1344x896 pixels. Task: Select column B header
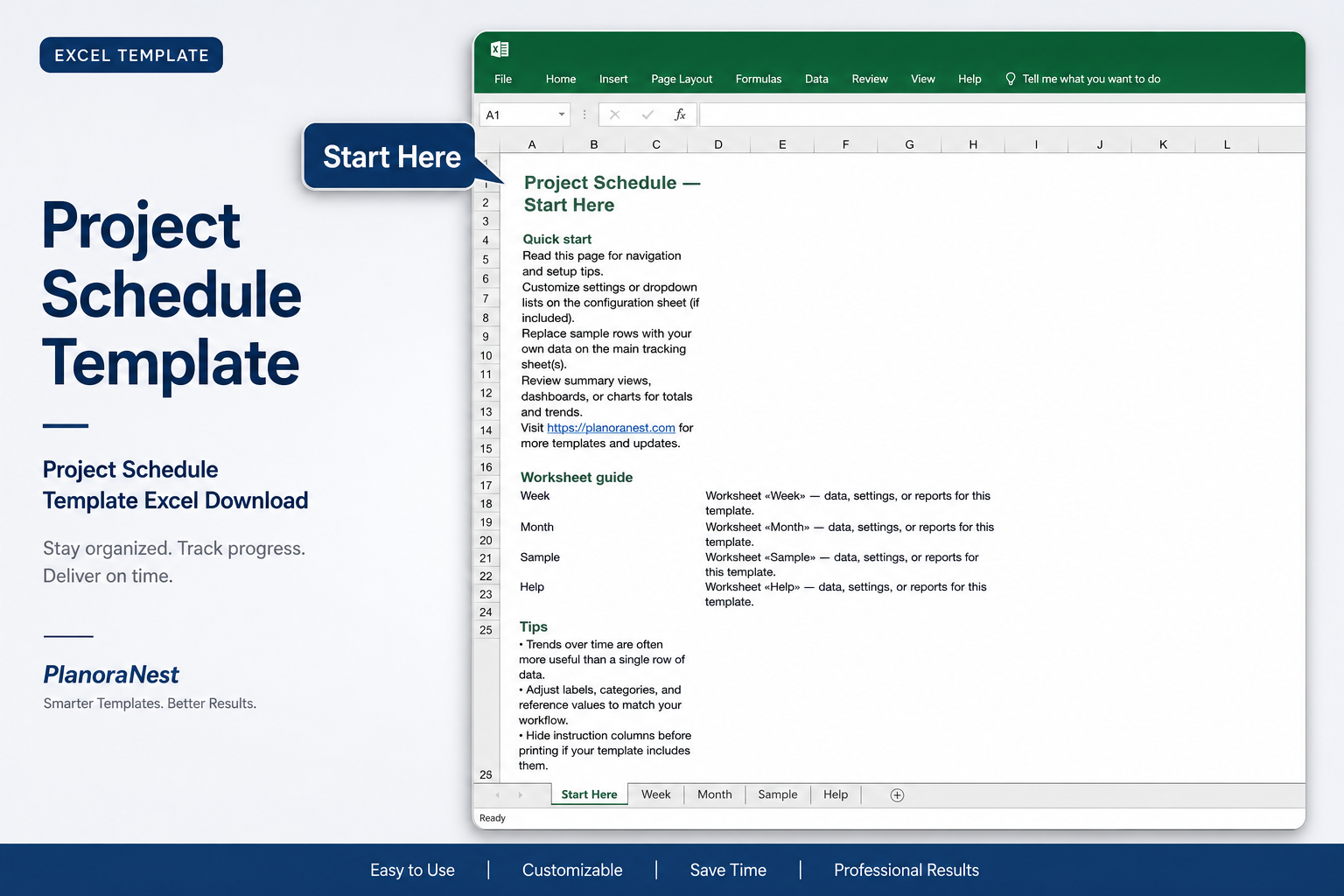(x=594, y=144)
